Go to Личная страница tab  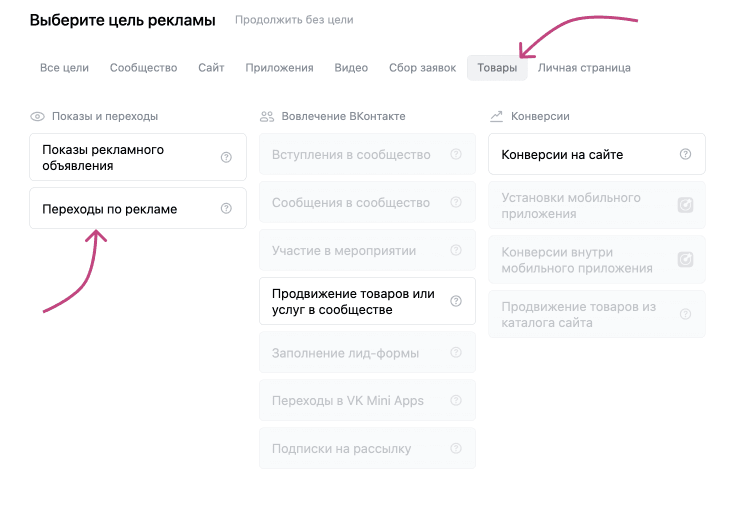(584, 68)
